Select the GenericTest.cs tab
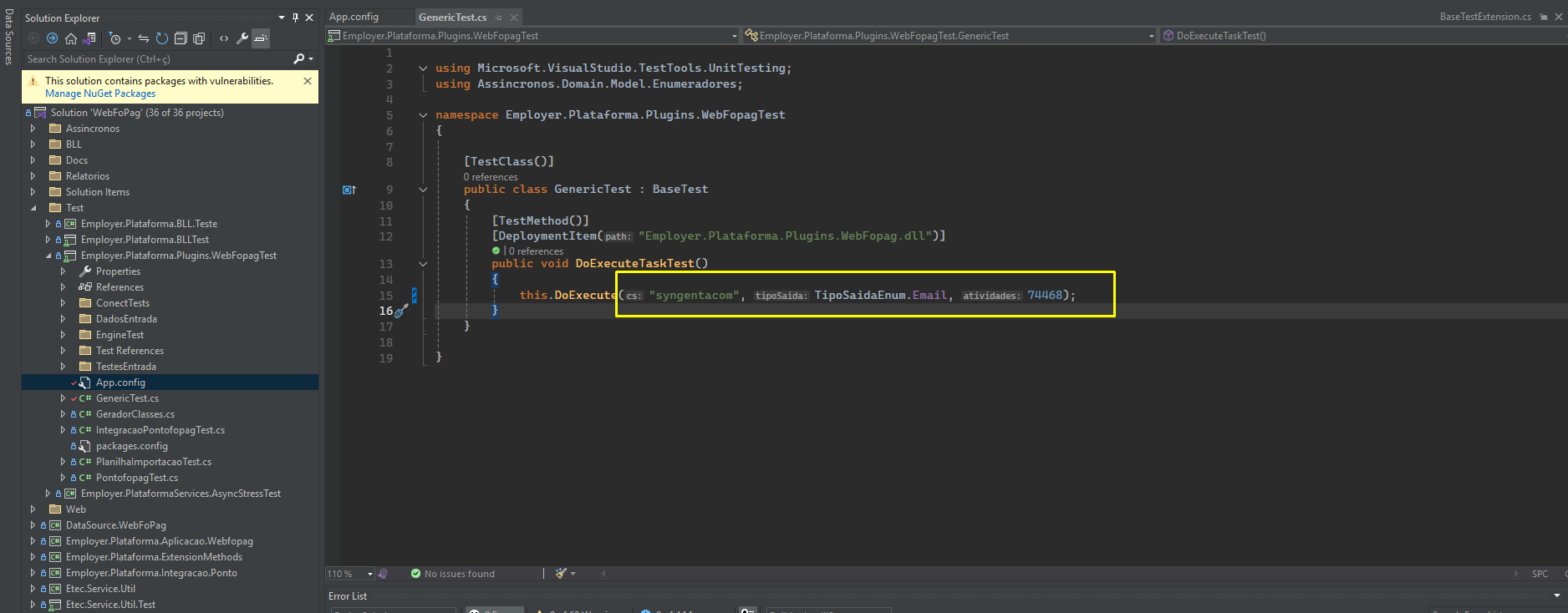The image size is (1568, 613). (x=452, y=17)
